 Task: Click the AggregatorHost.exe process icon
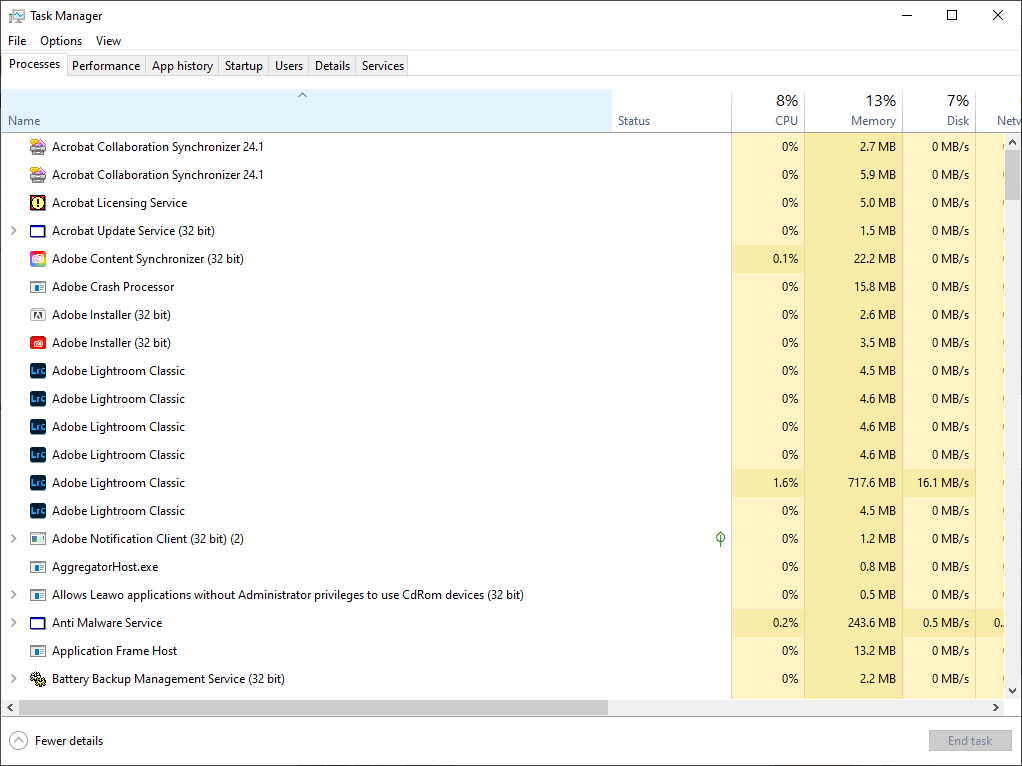(38, 566)
